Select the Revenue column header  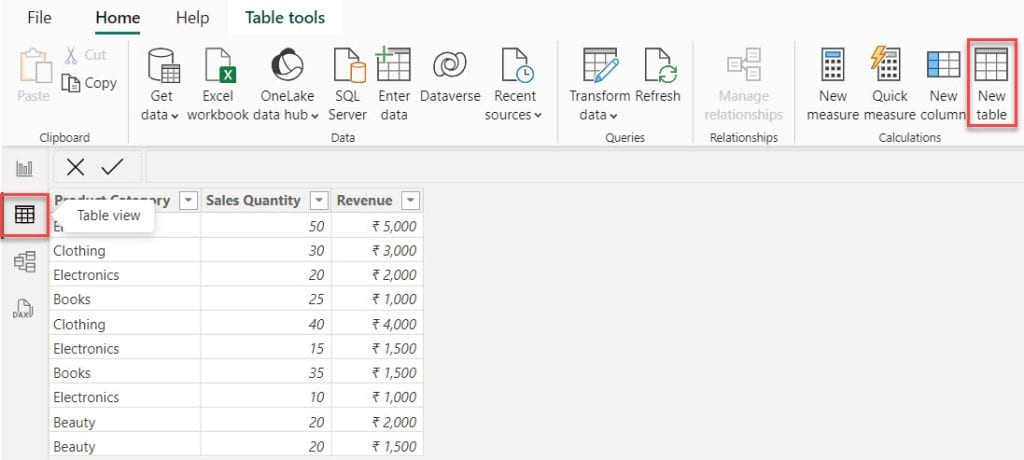point(377,201)
